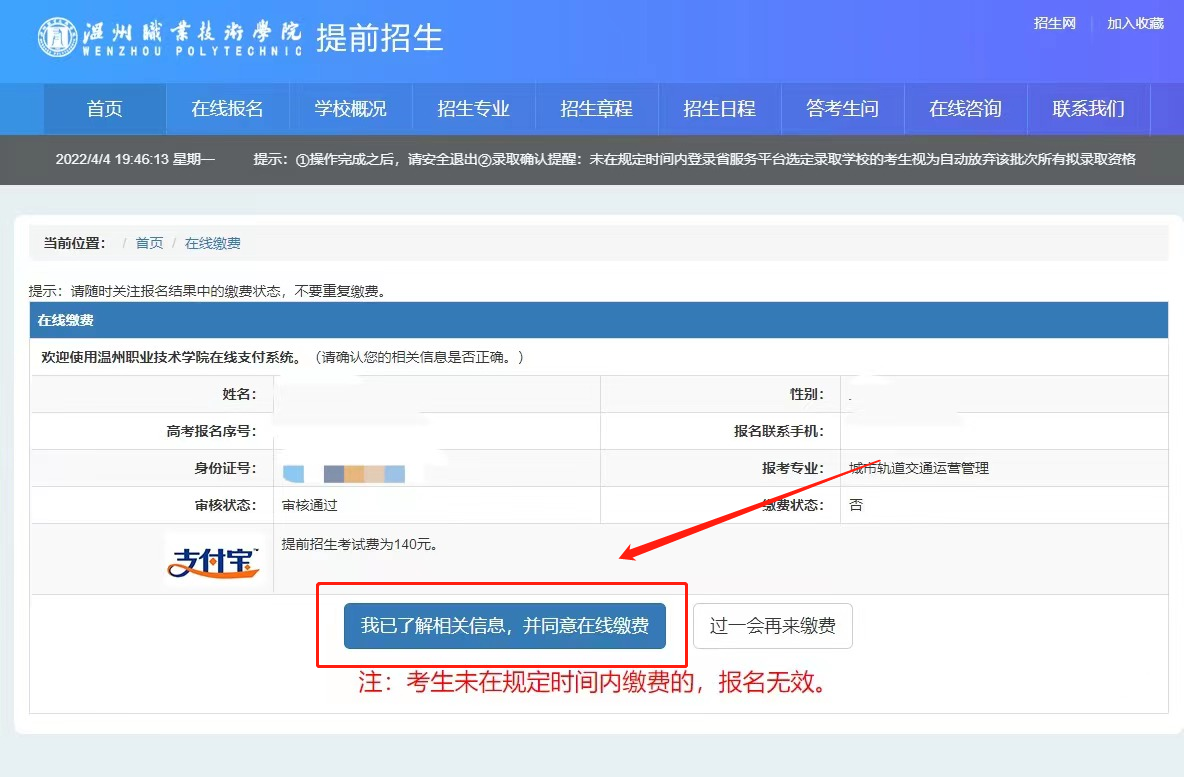View 招生日程 from the navigation bar
This screenshot has width=1184, height=777.
tap(719, 109)
